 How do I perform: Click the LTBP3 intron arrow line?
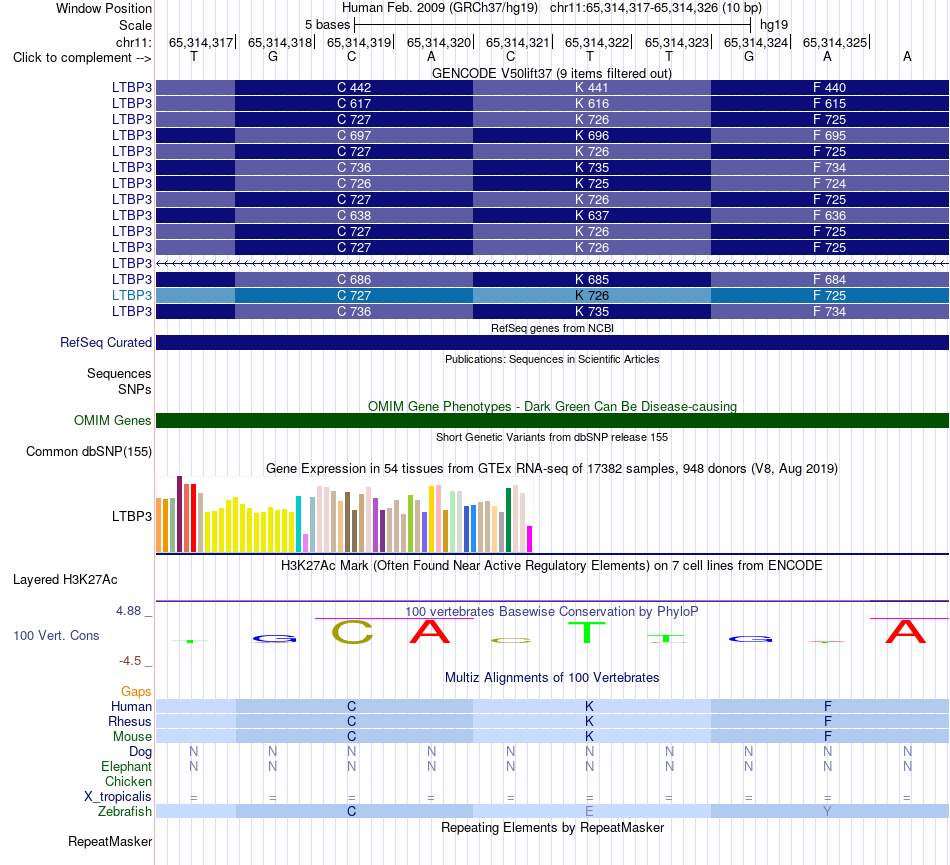tap(552, 263)
